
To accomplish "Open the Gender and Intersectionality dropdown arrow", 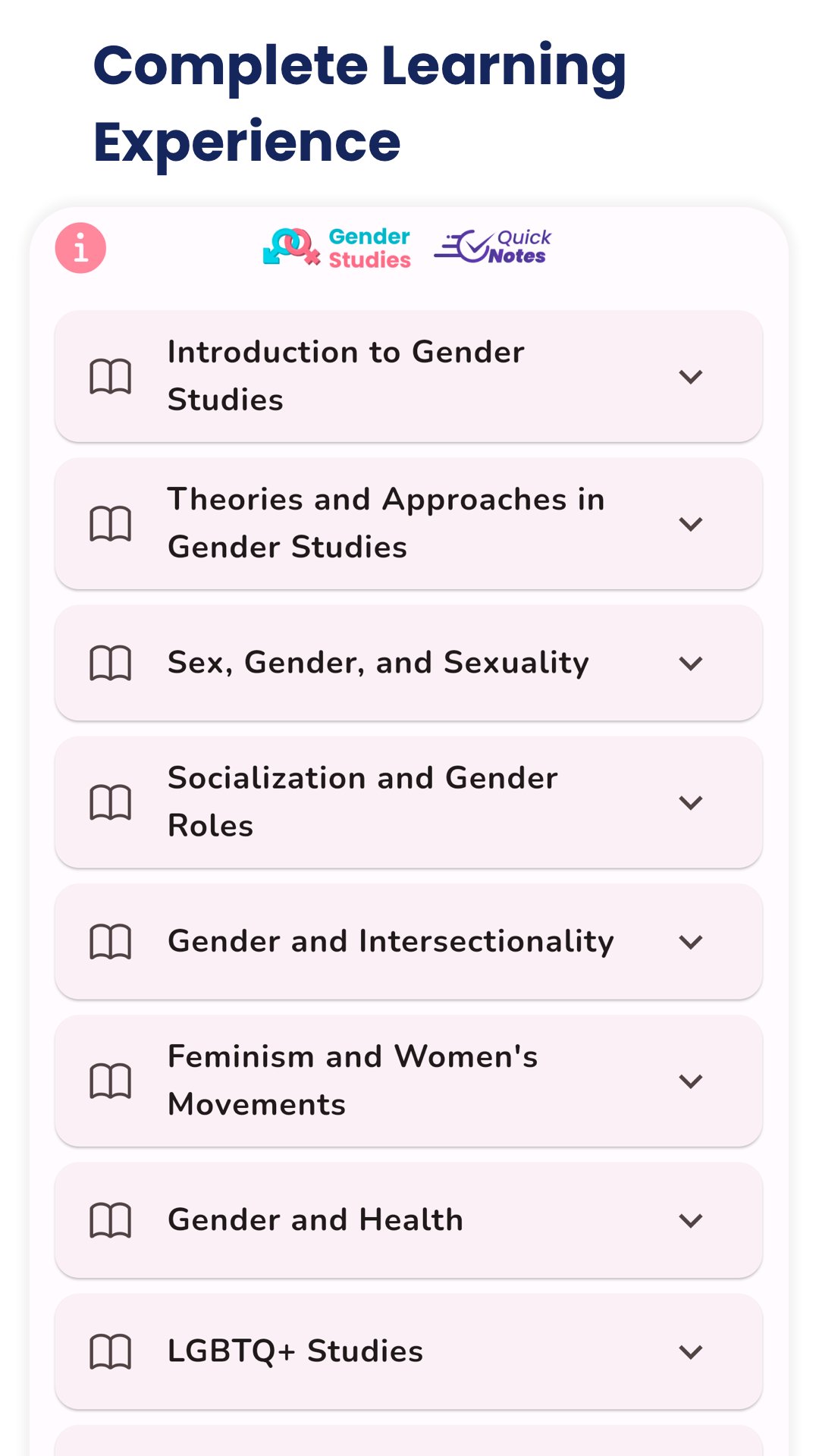I will (691, 943).
